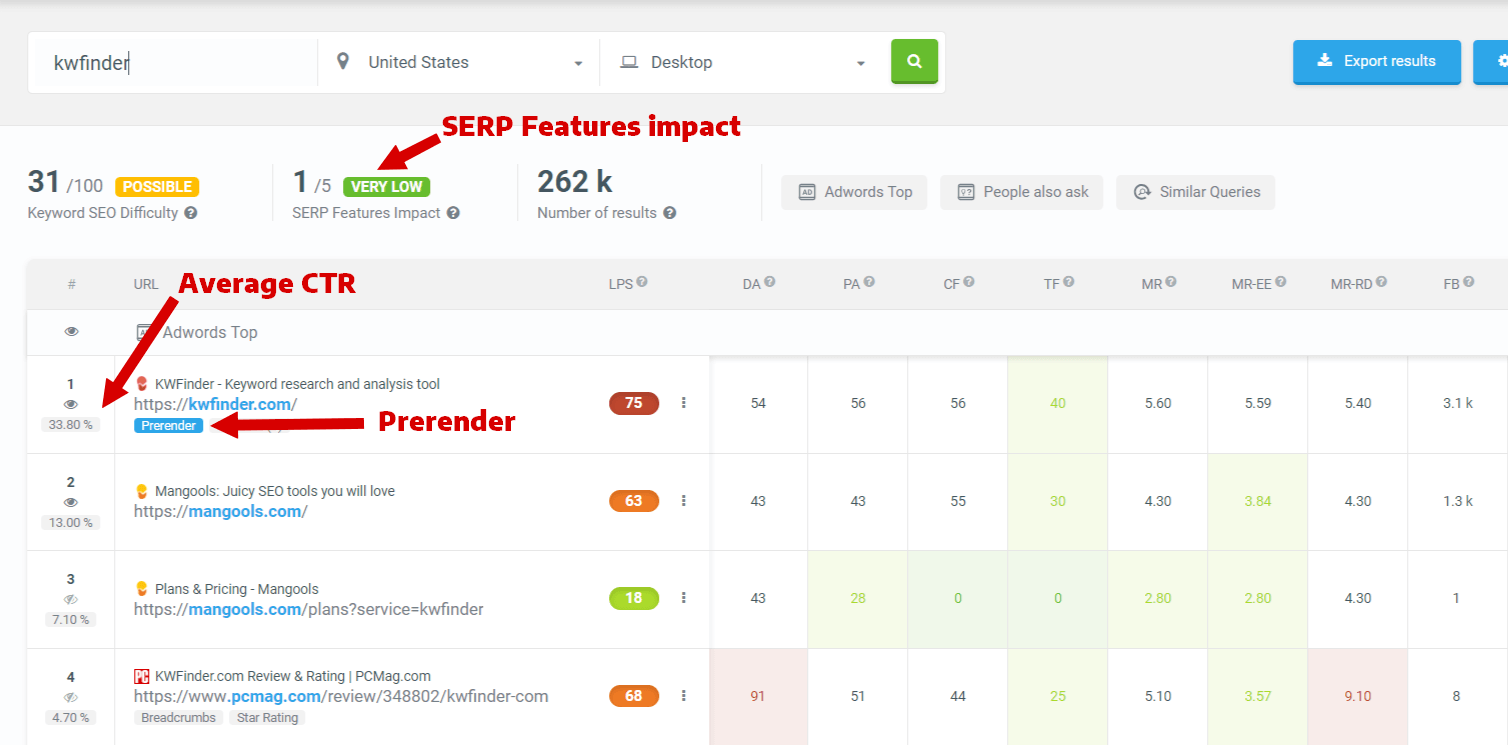Toggle eye icon for rank 3 result
Image resolution: width=1508 pixels, height=745 pixels.
(71, 600)
